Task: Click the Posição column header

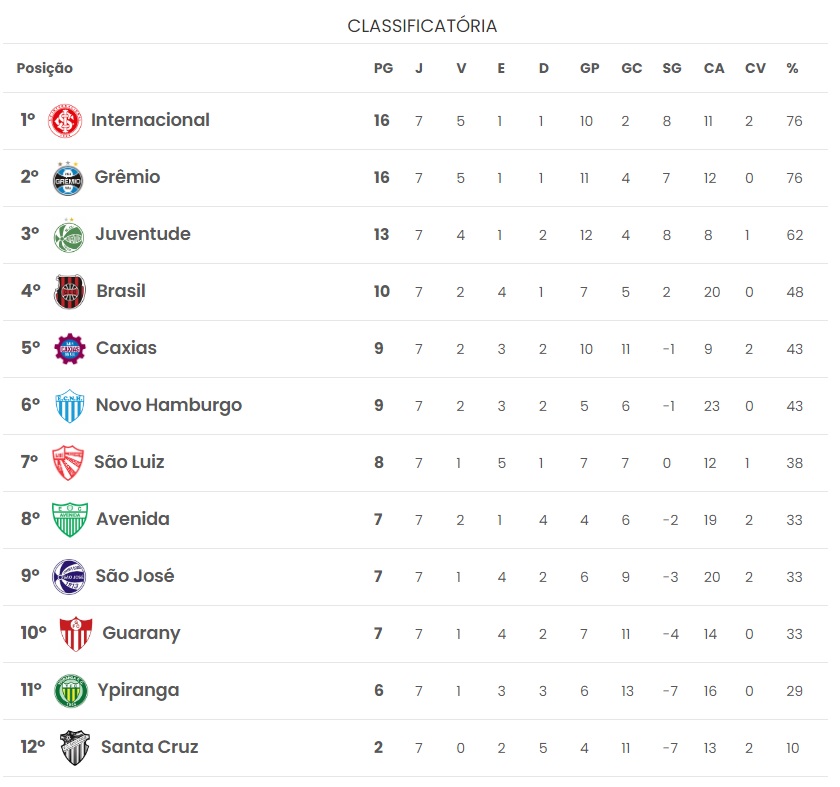Action: coord(44,69)
